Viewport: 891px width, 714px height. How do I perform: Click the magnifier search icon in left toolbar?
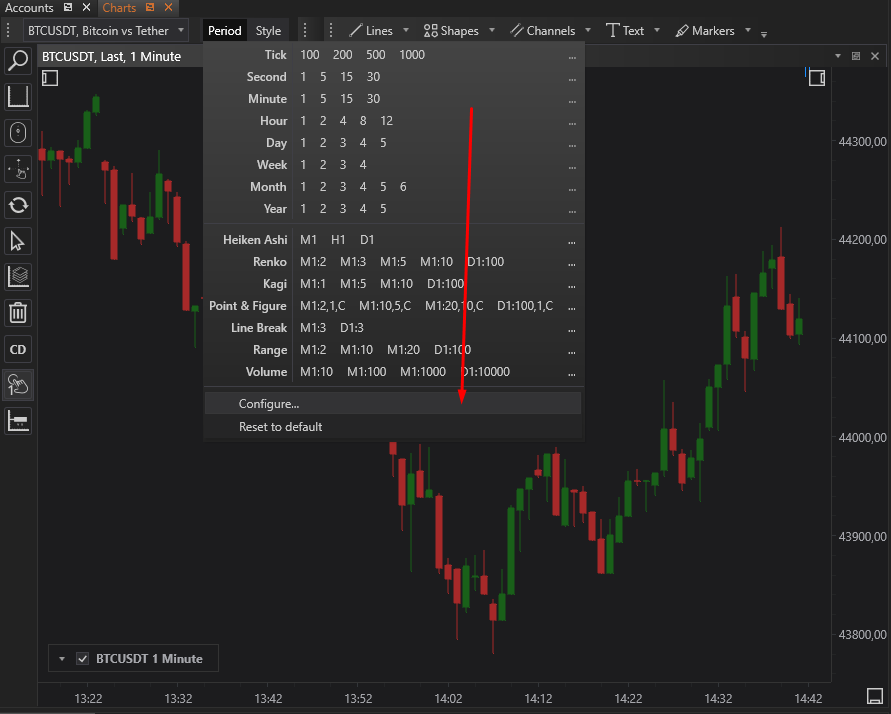coord(18,61)
